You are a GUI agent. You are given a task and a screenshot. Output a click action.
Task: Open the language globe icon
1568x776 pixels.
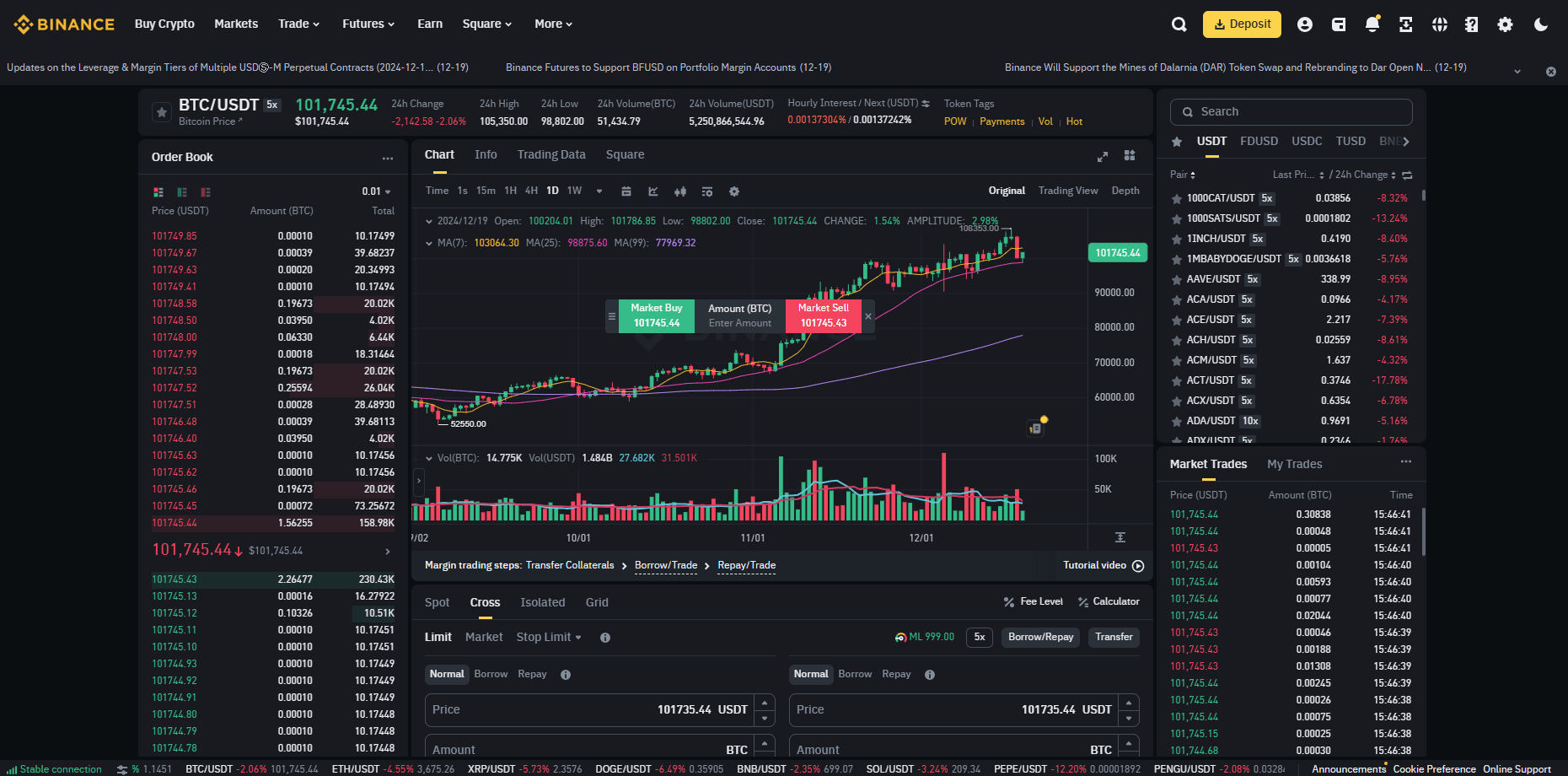point(1440,24)
